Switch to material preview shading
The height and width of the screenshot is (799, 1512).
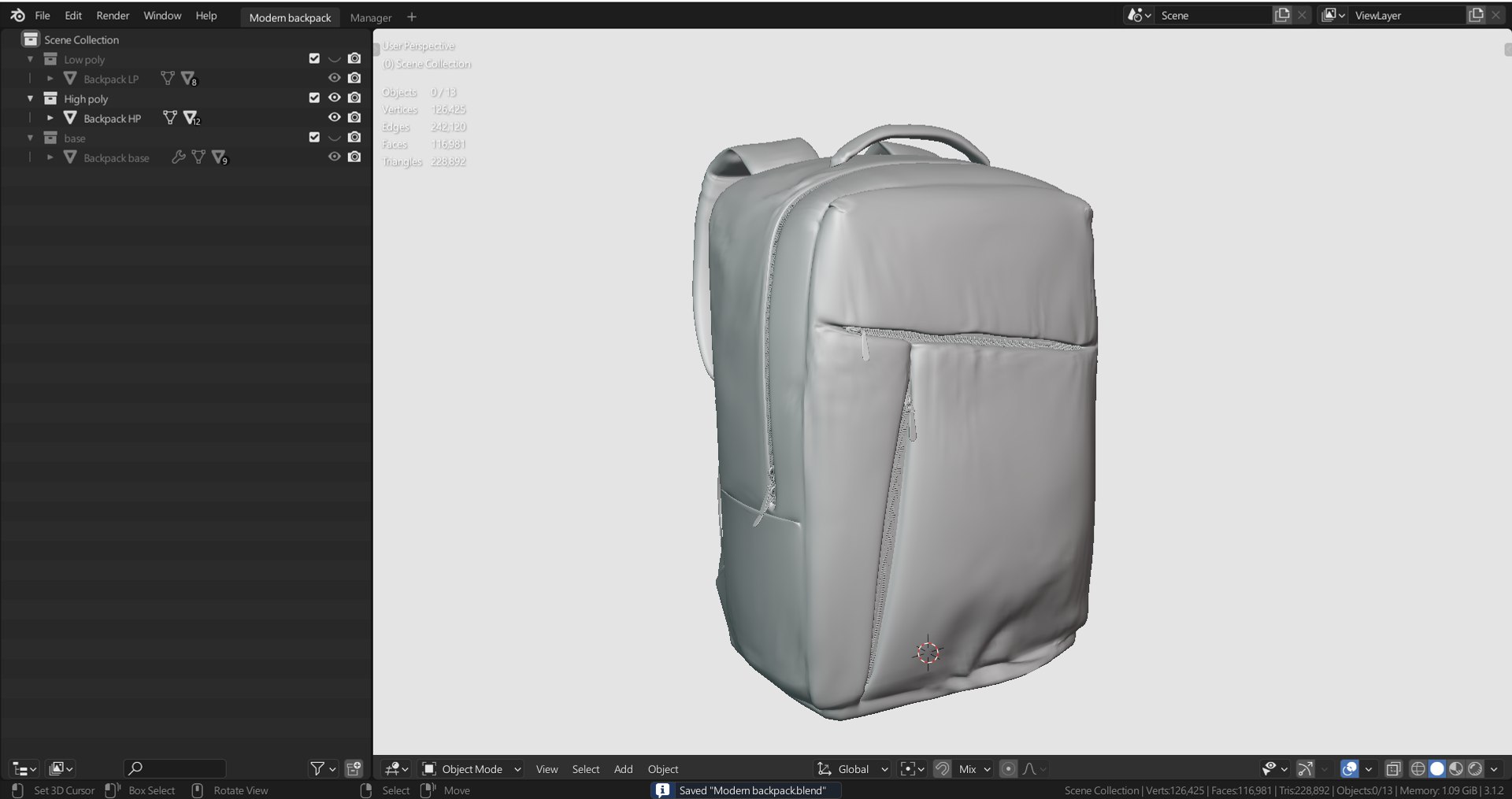1456,768
